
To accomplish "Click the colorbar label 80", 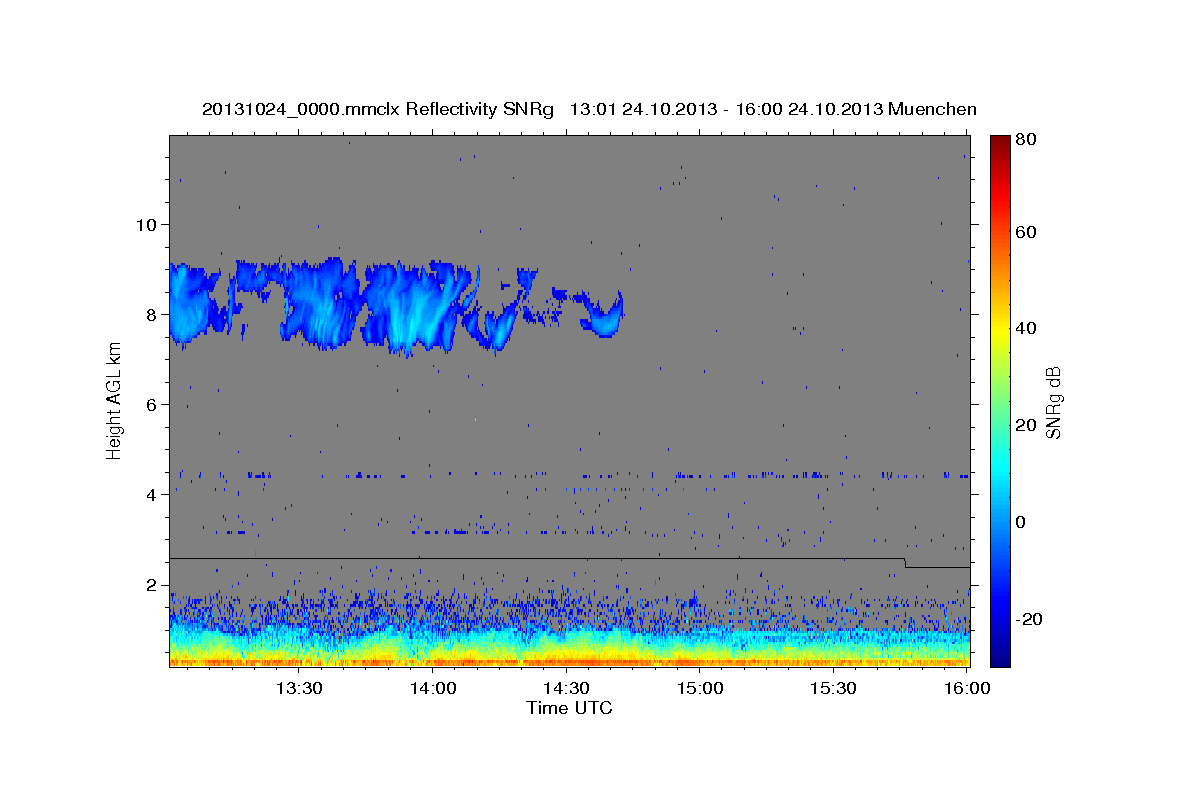I will [x=1025, y=140].
